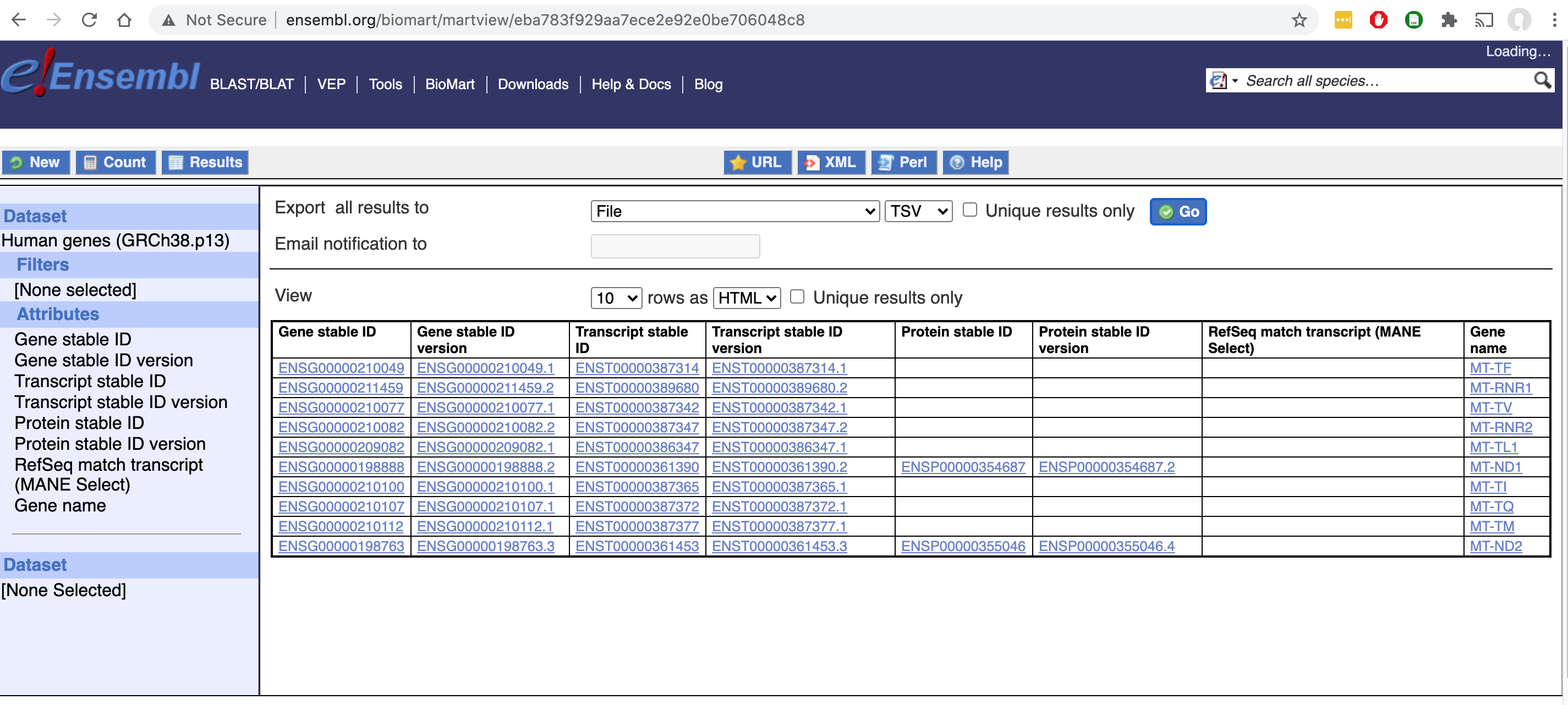Open the species selector icon in the search box
The height and width of the screenshot is (705, 1568).
tap(1223, 80)
